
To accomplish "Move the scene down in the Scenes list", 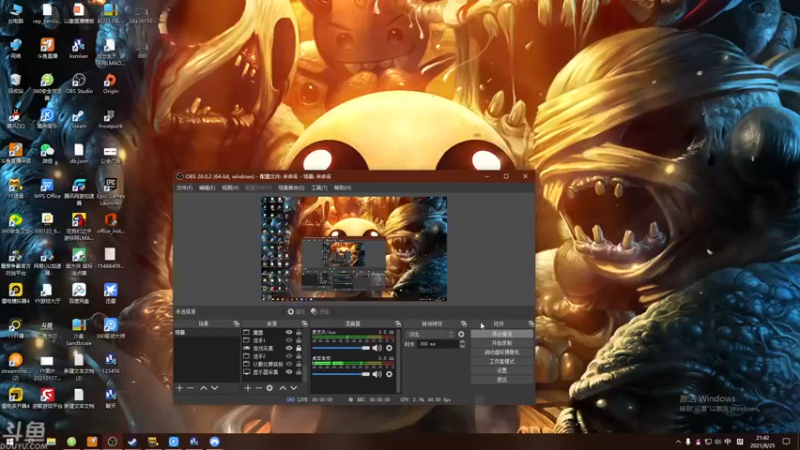I will (215, 388).
